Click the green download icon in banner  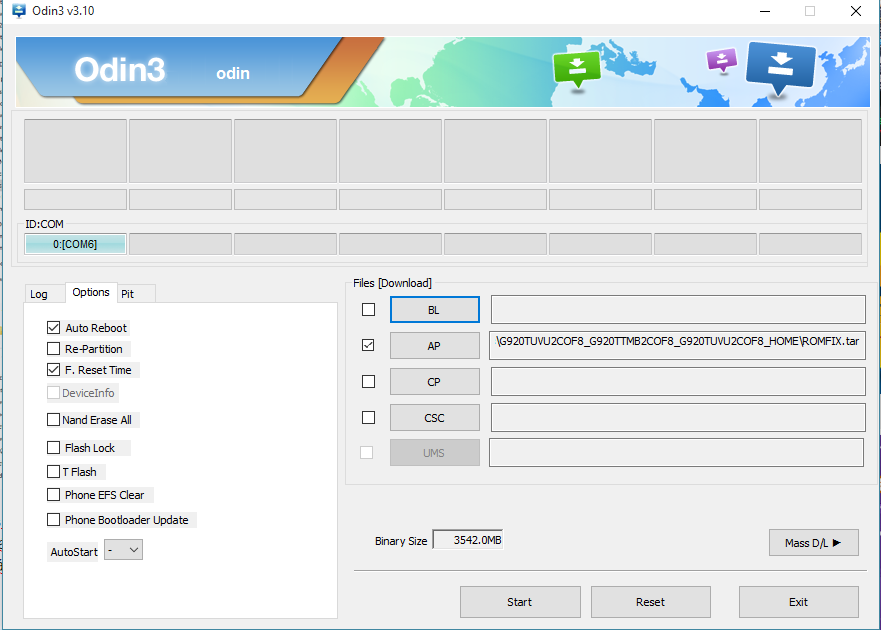pos(576,69)
